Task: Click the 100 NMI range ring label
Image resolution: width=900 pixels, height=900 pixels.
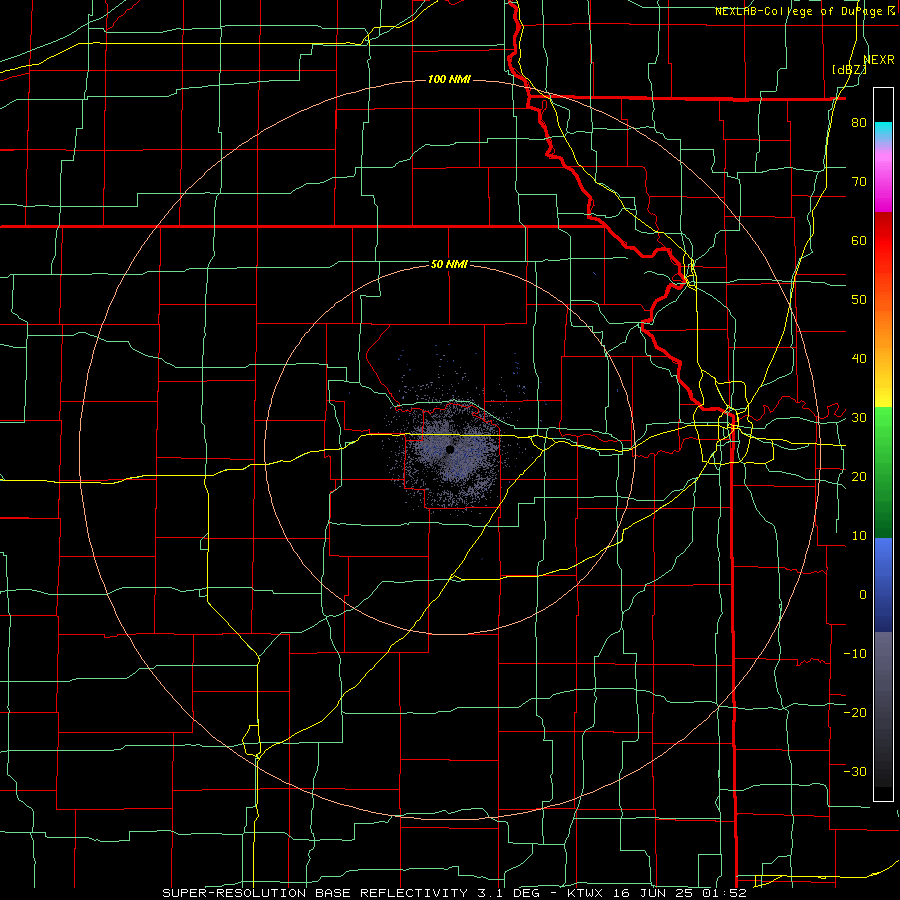Action: pos(449,79)
